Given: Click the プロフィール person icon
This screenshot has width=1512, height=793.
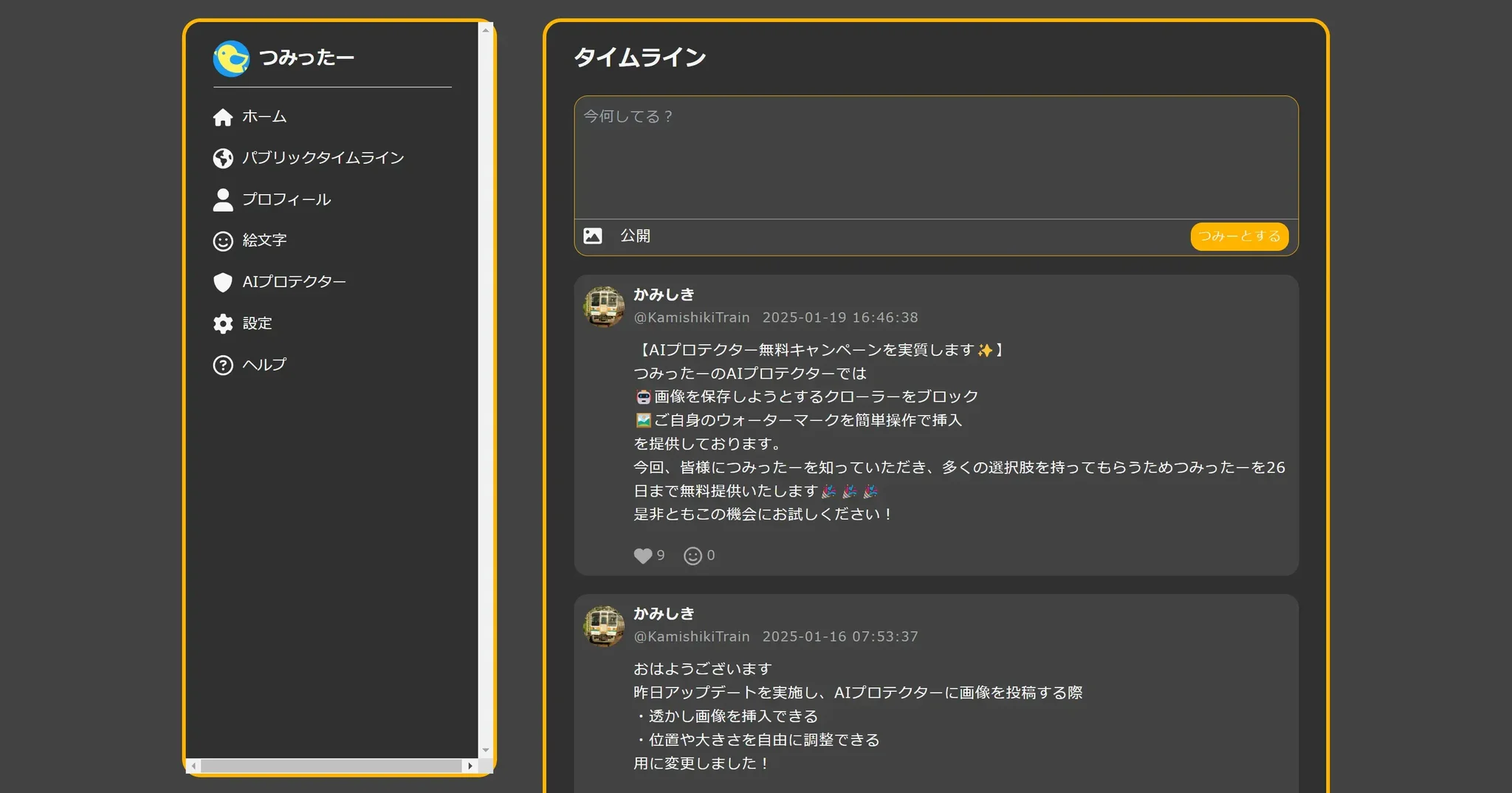Looking at the screenshot, I should click(x=223, y=199).
